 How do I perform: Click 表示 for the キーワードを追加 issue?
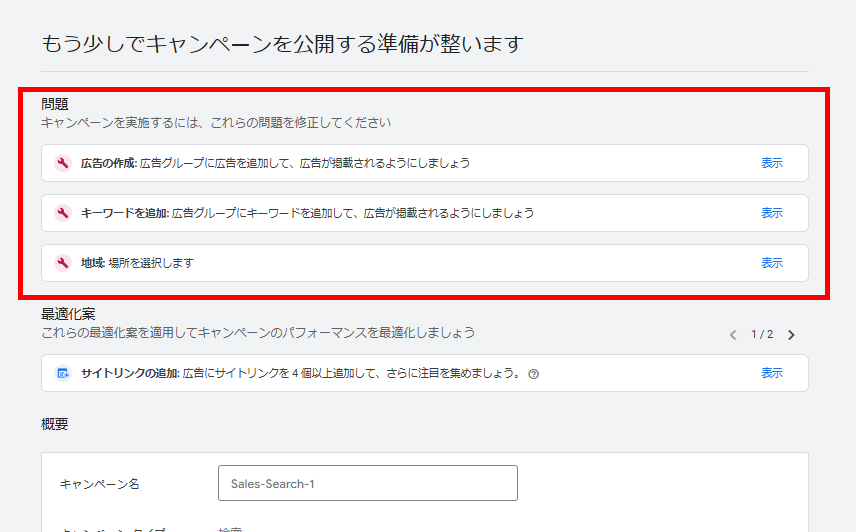[x=771, y=213]
